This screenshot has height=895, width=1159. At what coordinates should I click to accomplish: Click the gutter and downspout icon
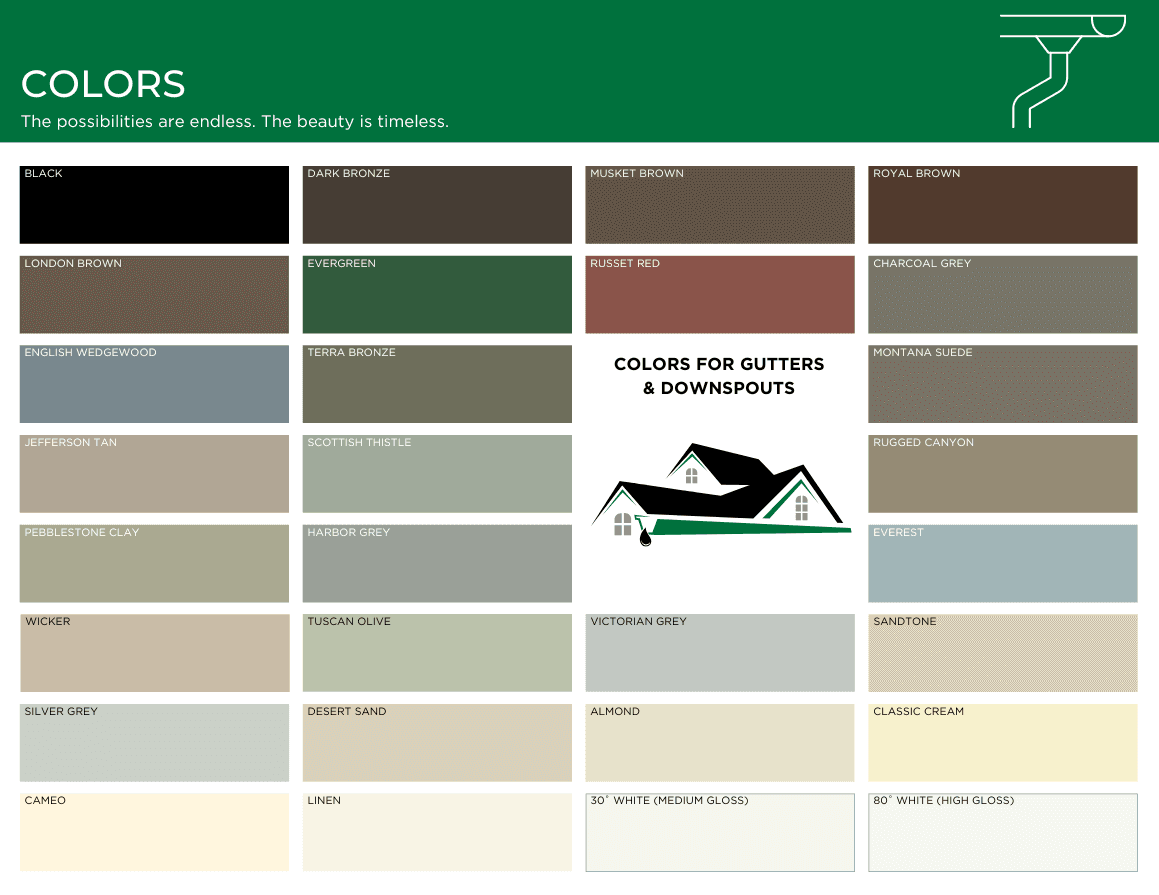click(x=1063, y=68)
